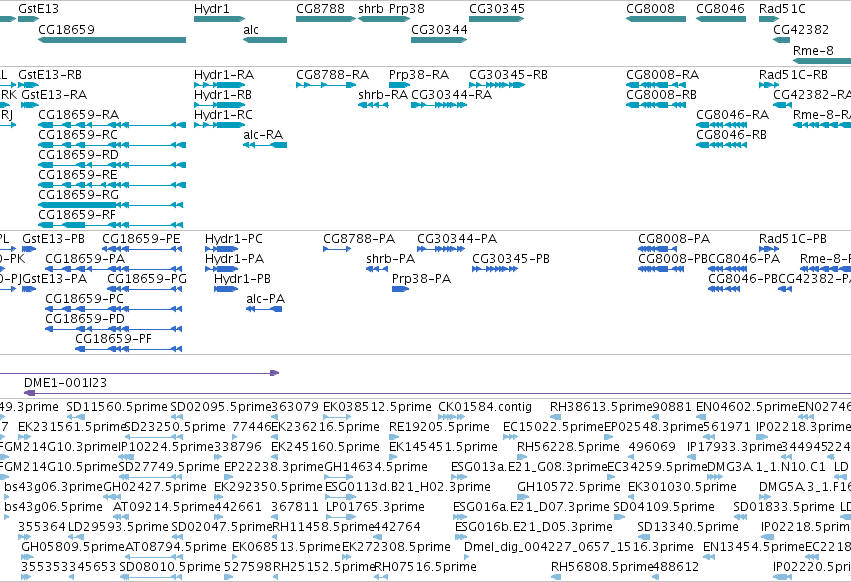Select transcript Hydr1-RB
The height and width of the screenshot is (582, 851).
click(x=223, y=94)
